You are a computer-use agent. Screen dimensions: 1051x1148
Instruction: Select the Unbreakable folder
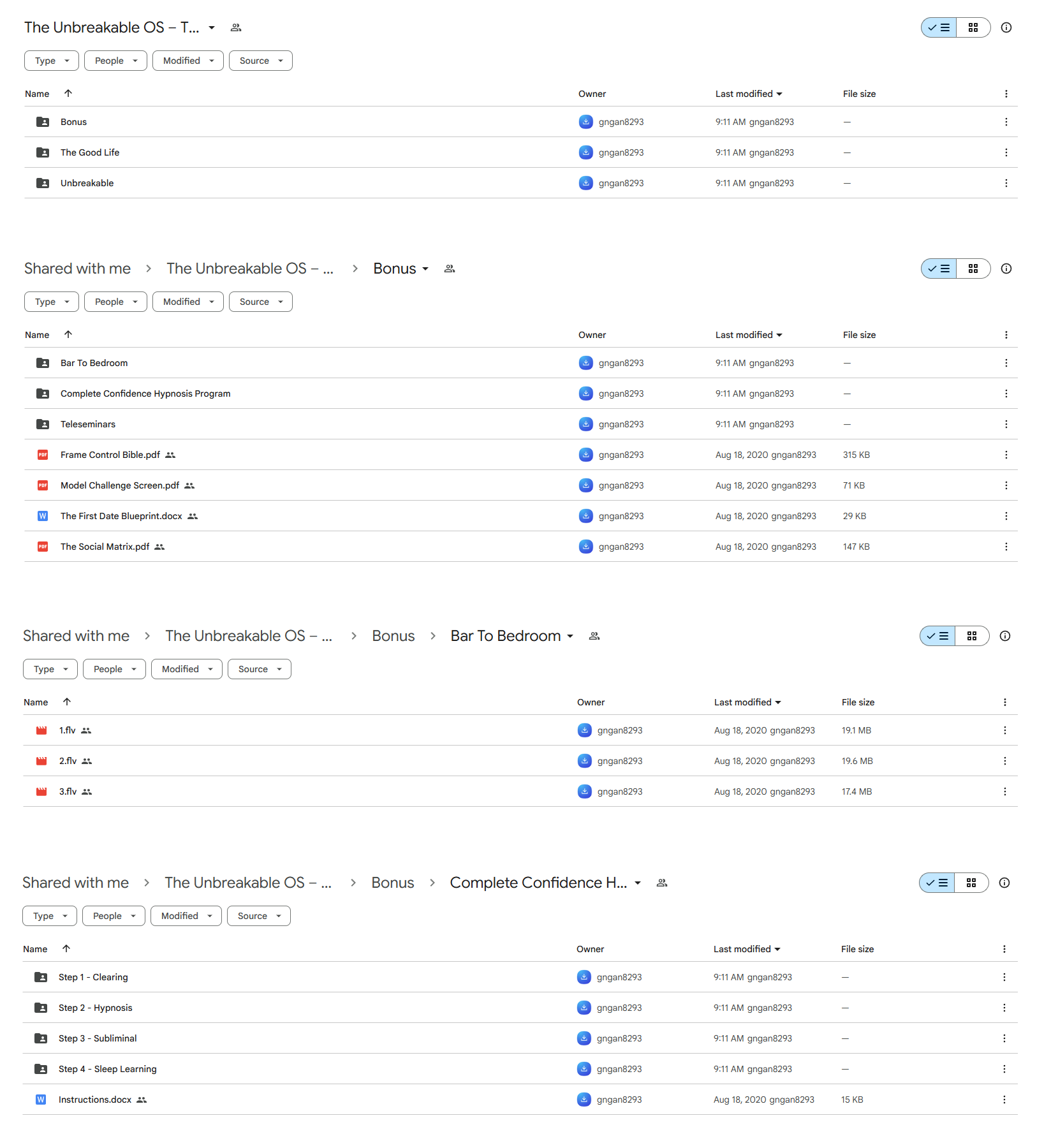click(x=521, y=183)
